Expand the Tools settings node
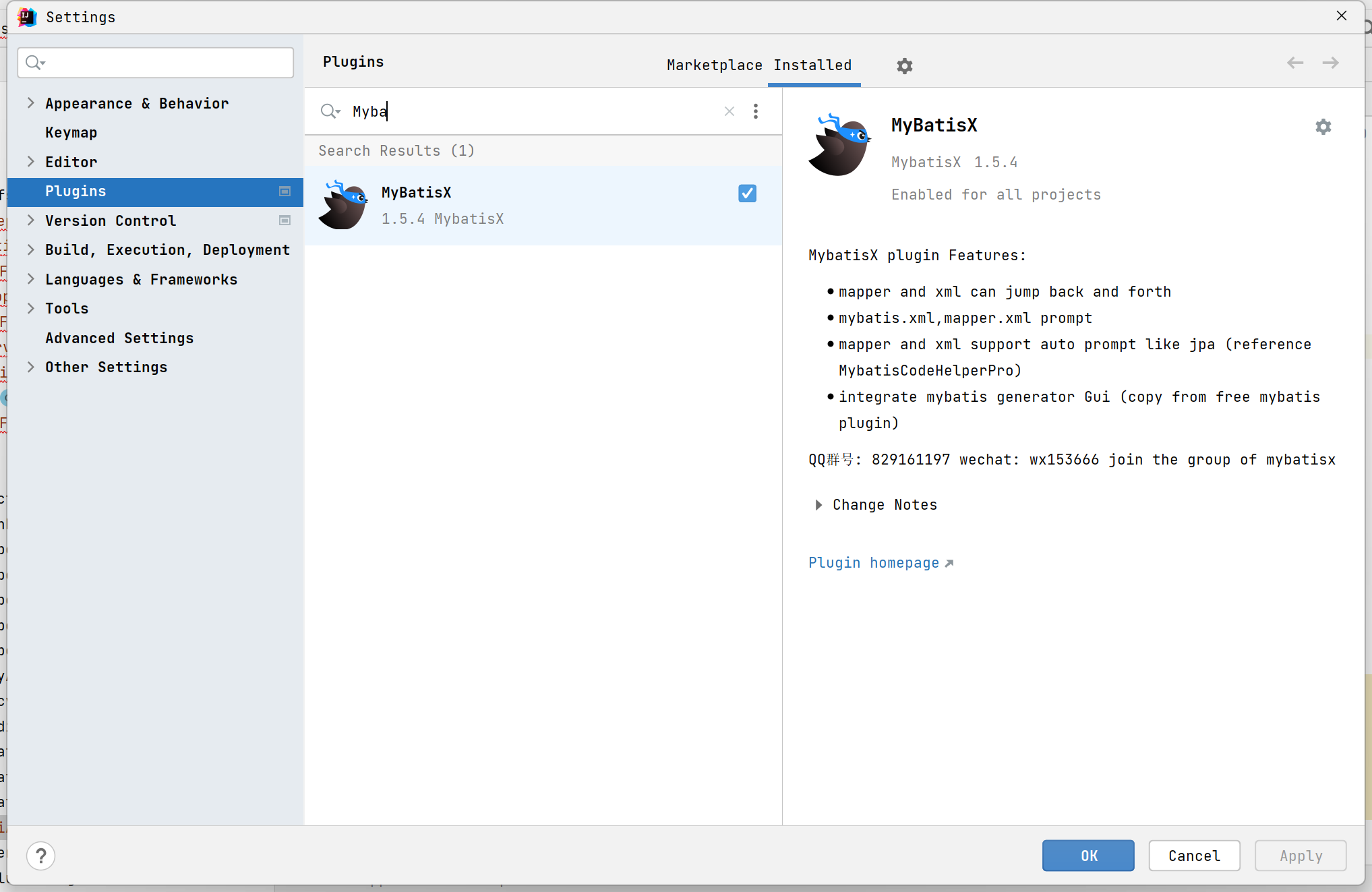This screenshot has width=1372, height=892. (x=30, y=308)
